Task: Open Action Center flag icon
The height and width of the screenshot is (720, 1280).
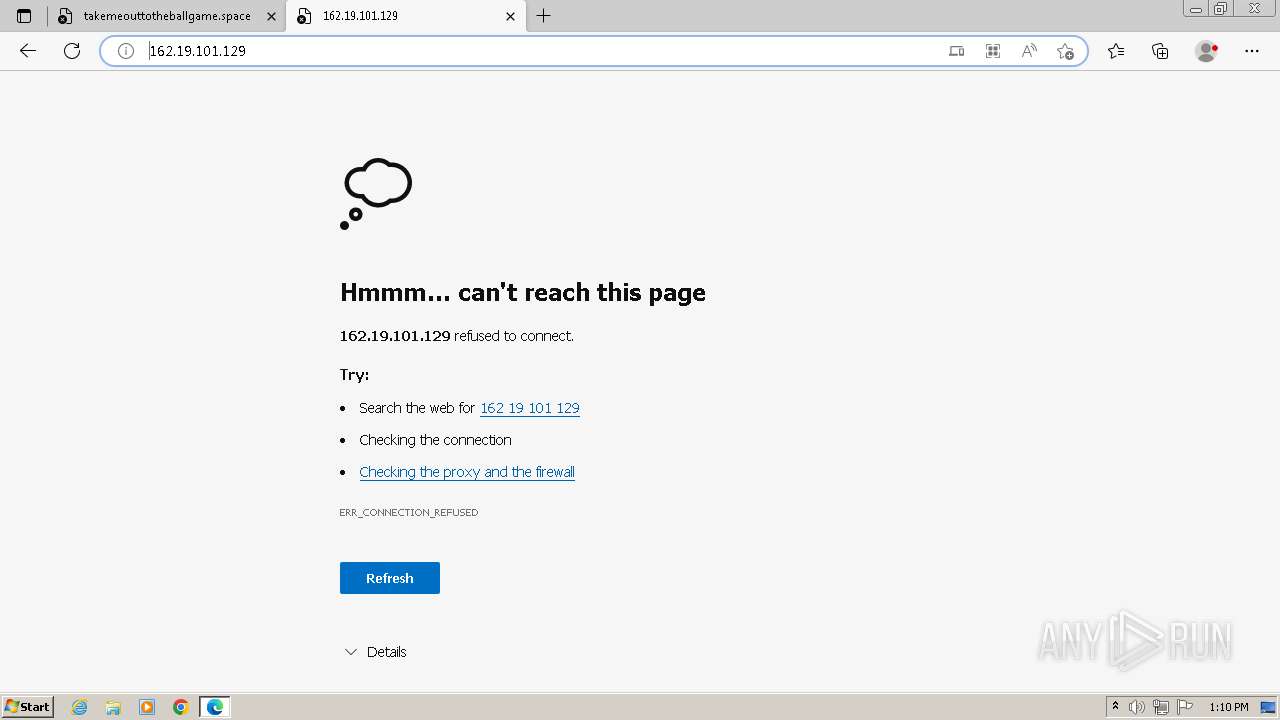Action: tap(1185, 707)
